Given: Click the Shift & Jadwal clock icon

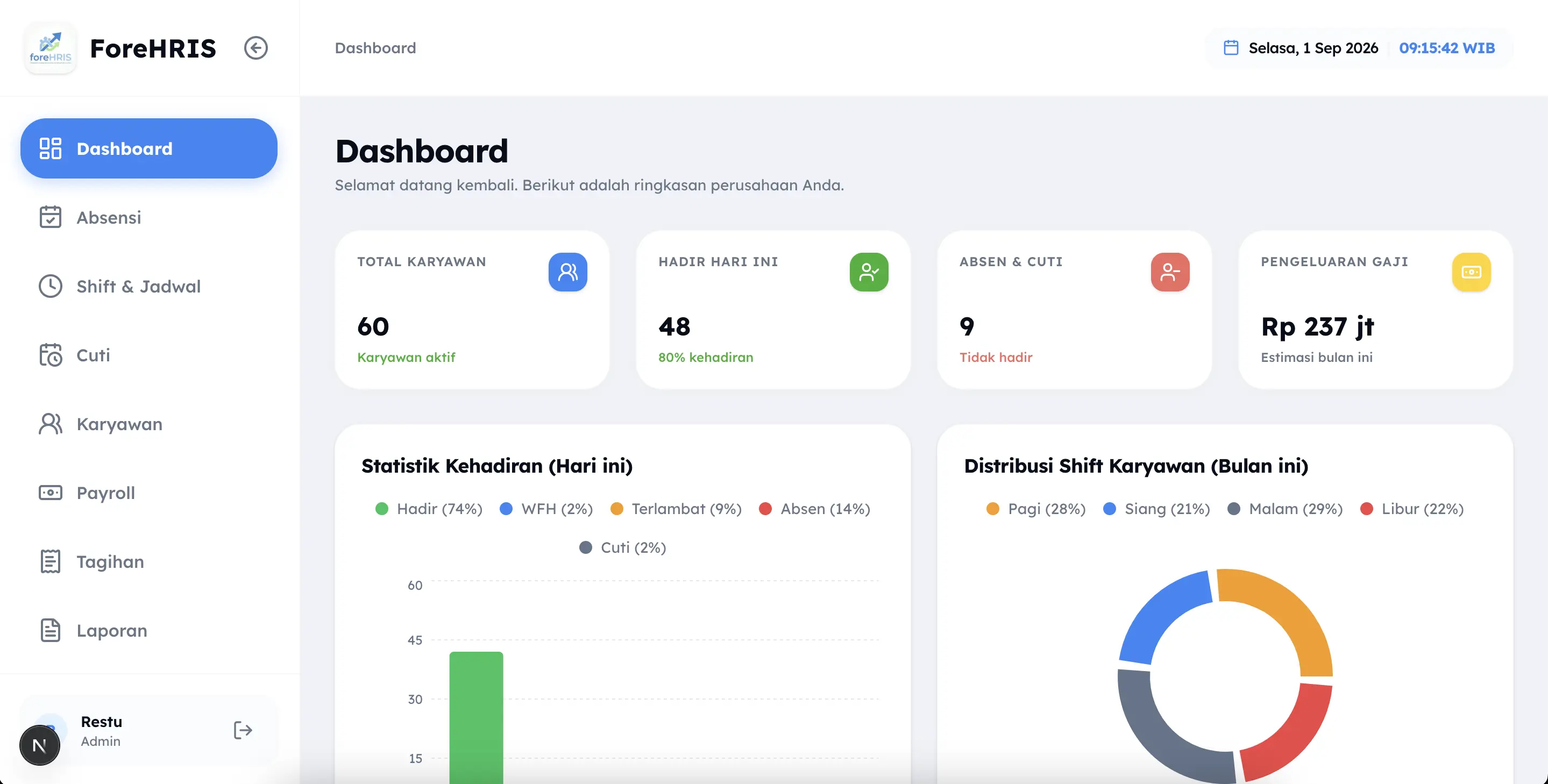Looking at the screenshot, I should 51,287.
